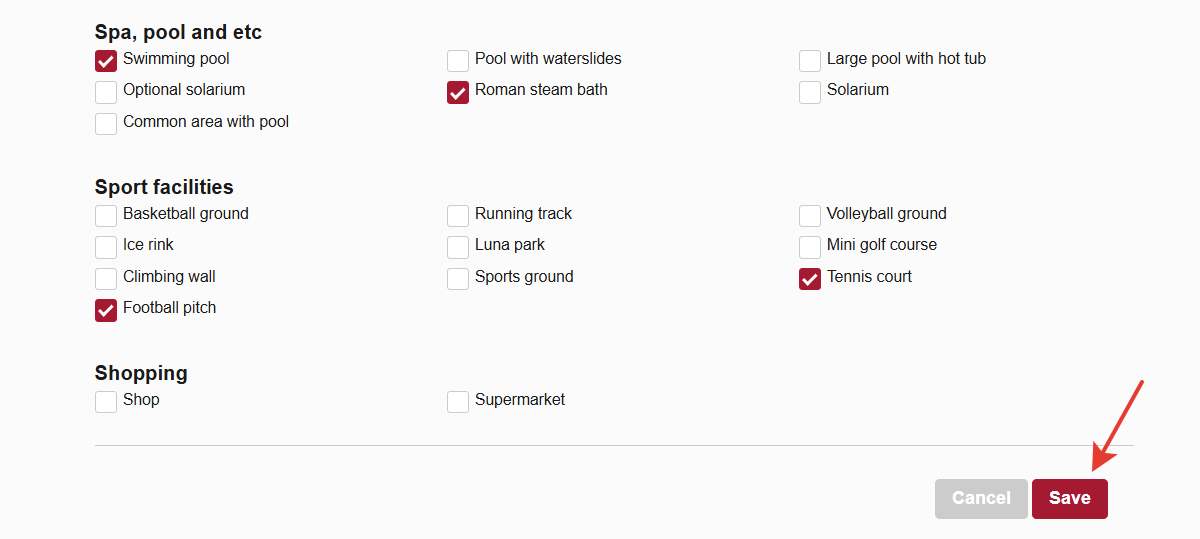Uncheck the Swimming pool checkbox
Image resolution: width=1200 pixels, height=539 pixels.
[x=106, y=61]
